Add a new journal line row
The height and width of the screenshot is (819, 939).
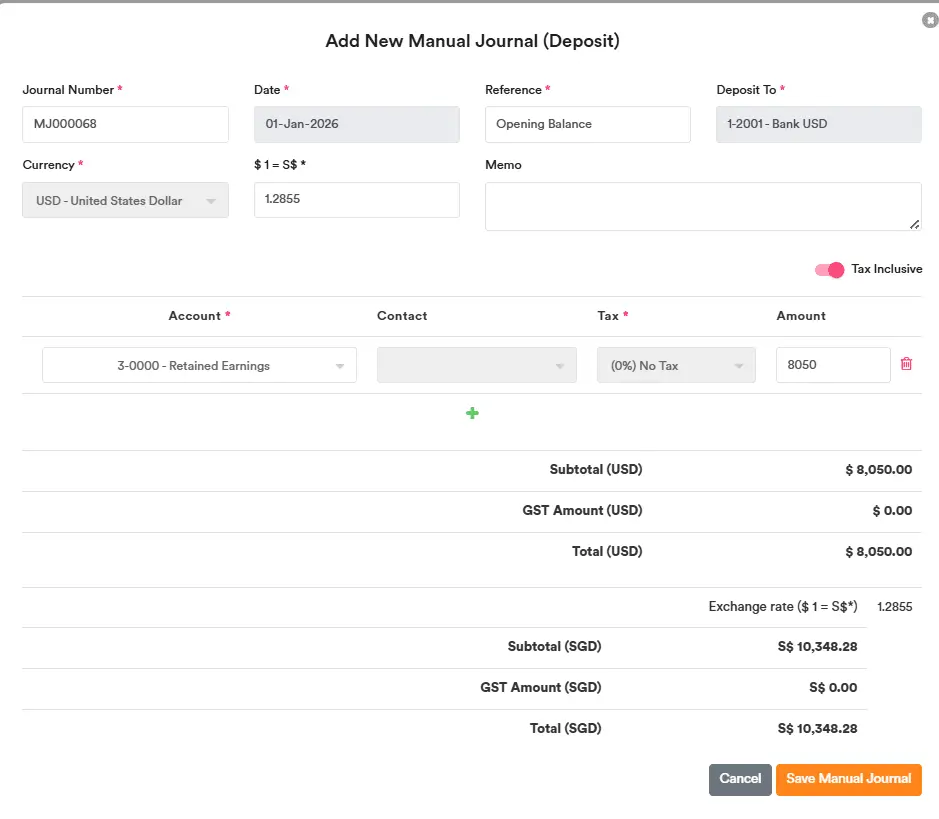click(472, 413)
